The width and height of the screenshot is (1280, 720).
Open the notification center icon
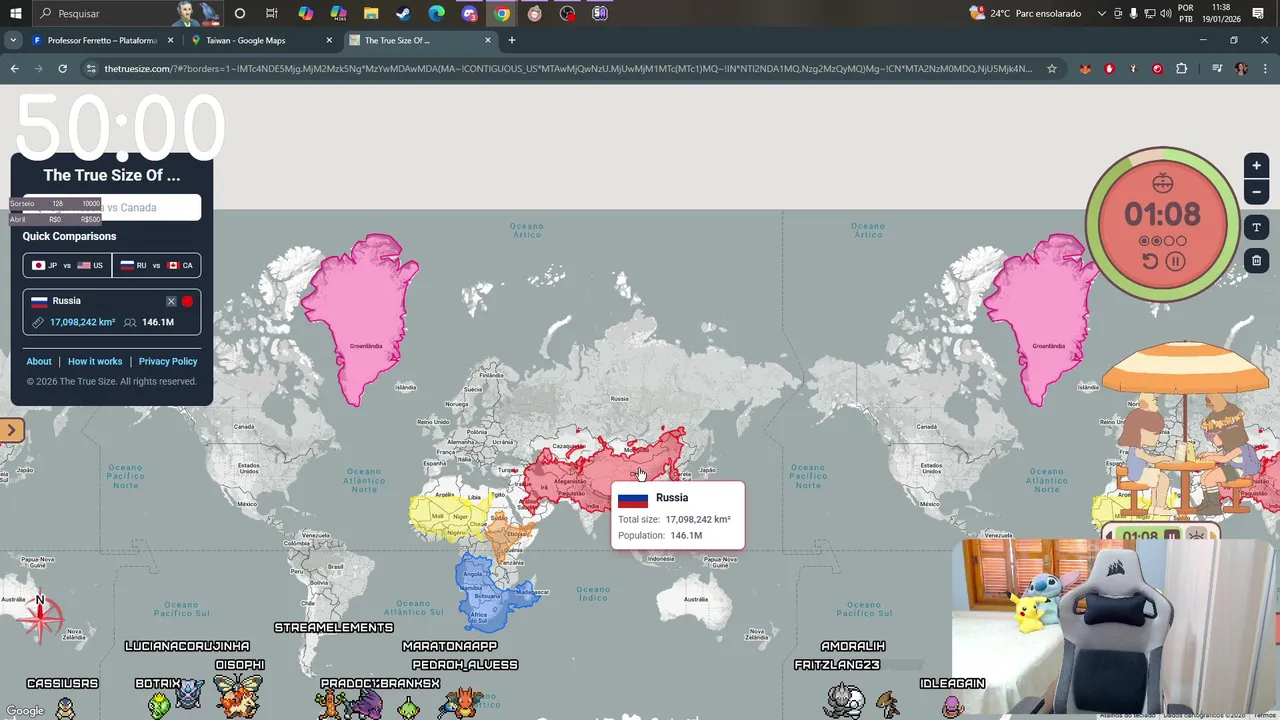[1258, 13]
